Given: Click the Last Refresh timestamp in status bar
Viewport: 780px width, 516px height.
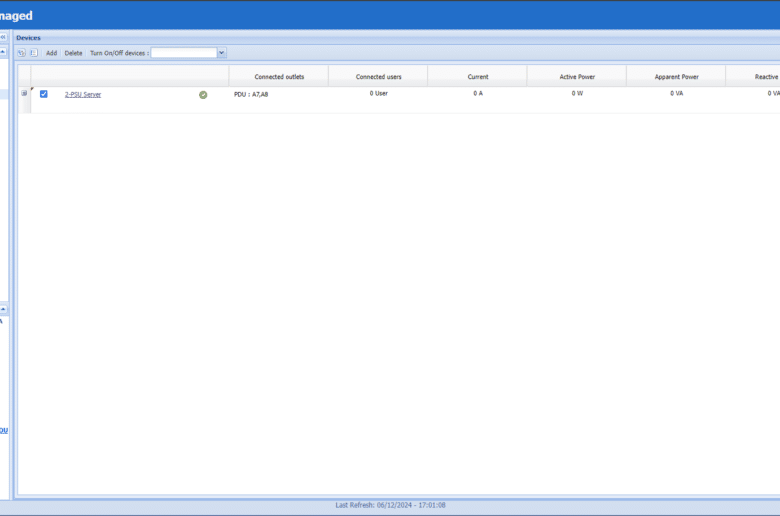Looking at the screenshot, I should 390,505.
